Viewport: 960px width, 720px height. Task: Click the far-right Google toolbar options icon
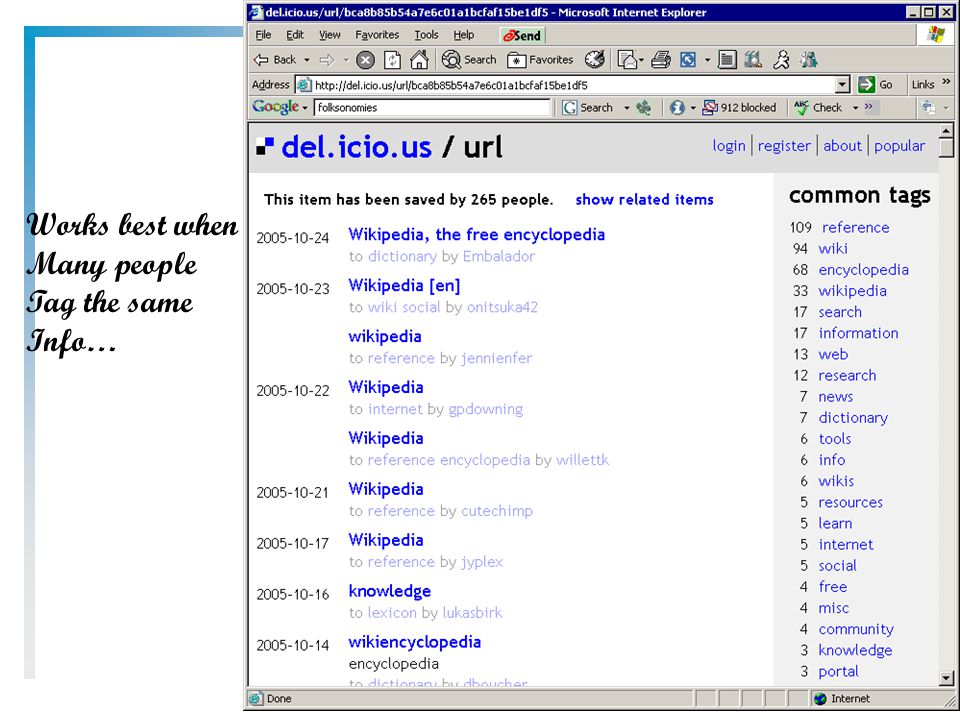pos(929,108)
